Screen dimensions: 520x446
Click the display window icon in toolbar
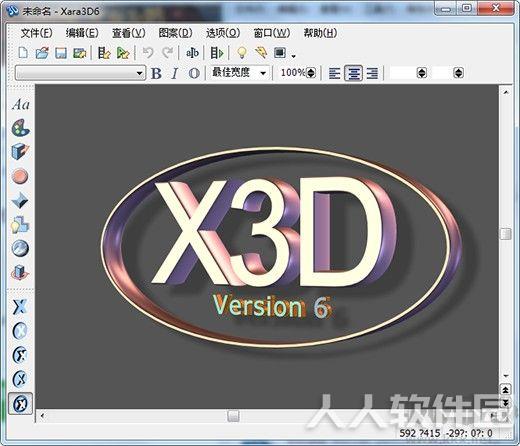pyautogui.click(x=280, y=53)
